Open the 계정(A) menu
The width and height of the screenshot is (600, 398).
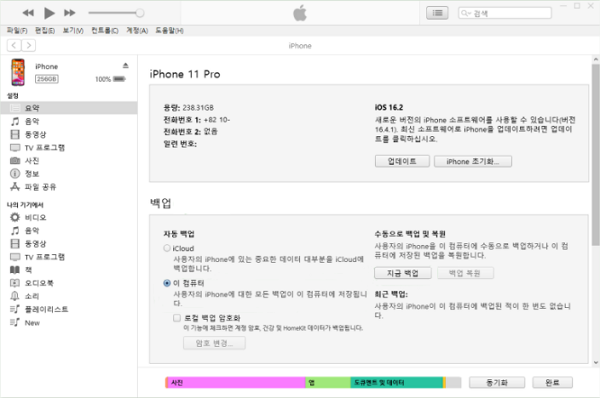(137, 31)
